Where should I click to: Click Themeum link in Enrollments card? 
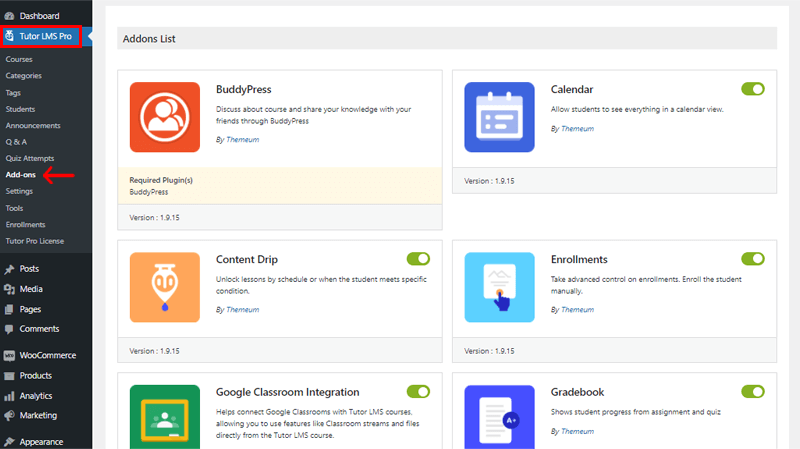pos(578,310)
